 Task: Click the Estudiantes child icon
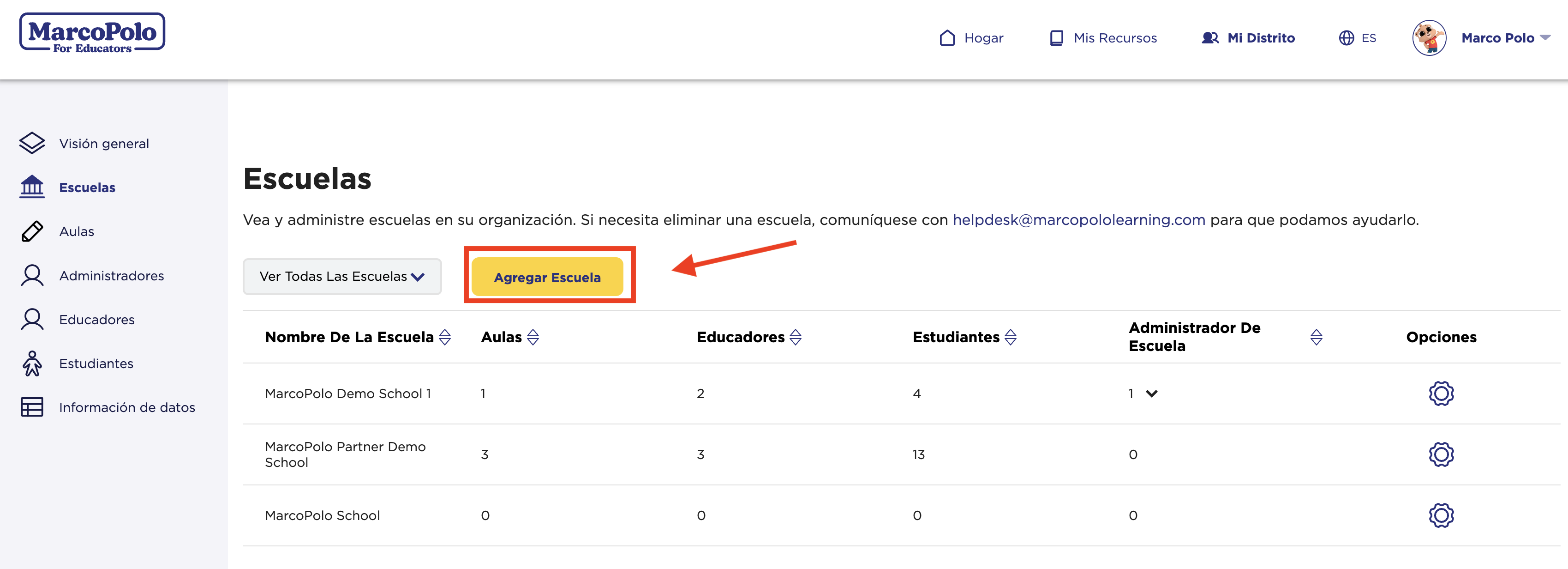(x=32, y=363)
